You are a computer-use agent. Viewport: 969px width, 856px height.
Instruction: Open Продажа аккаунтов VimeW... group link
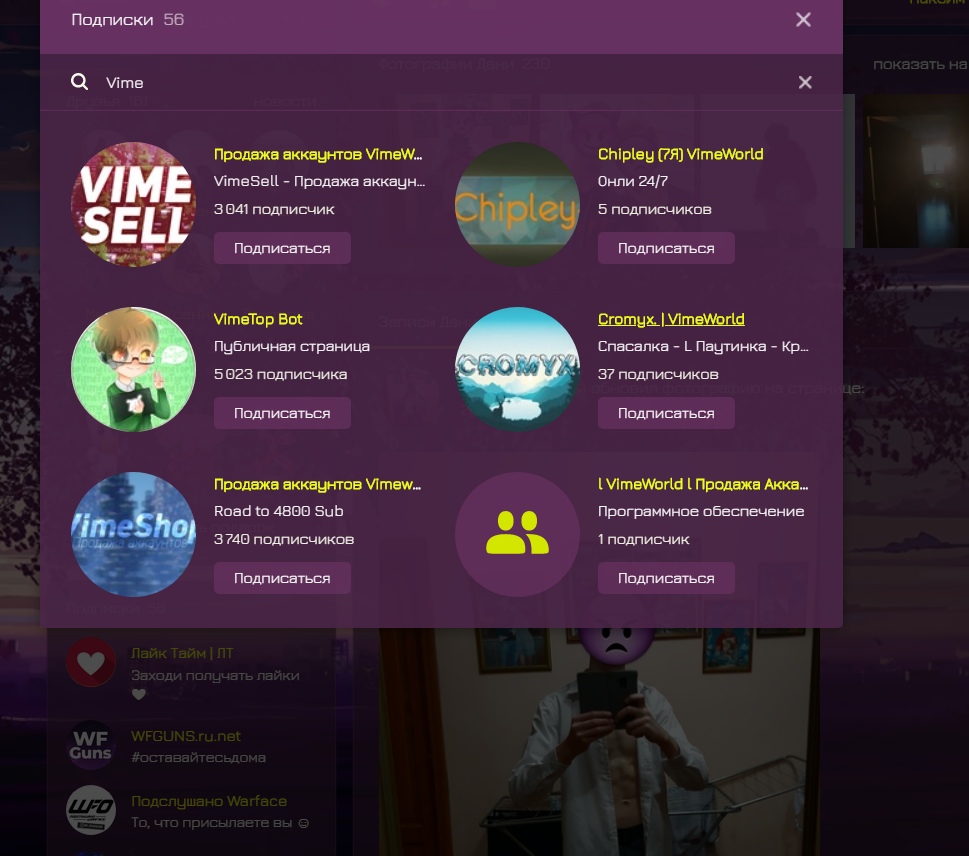point(318,155)
